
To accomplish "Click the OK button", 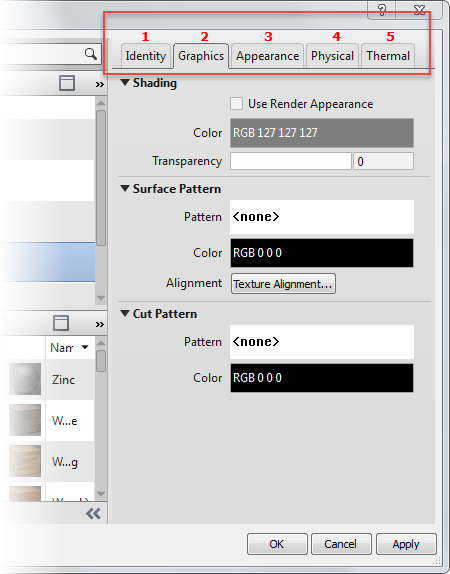I will pos(277,544).
